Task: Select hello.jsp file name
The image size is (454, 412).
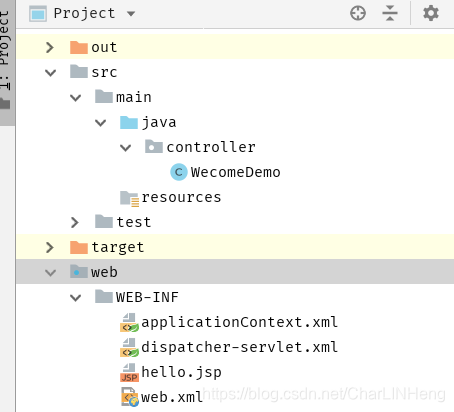Action: (x=181, y=372)
